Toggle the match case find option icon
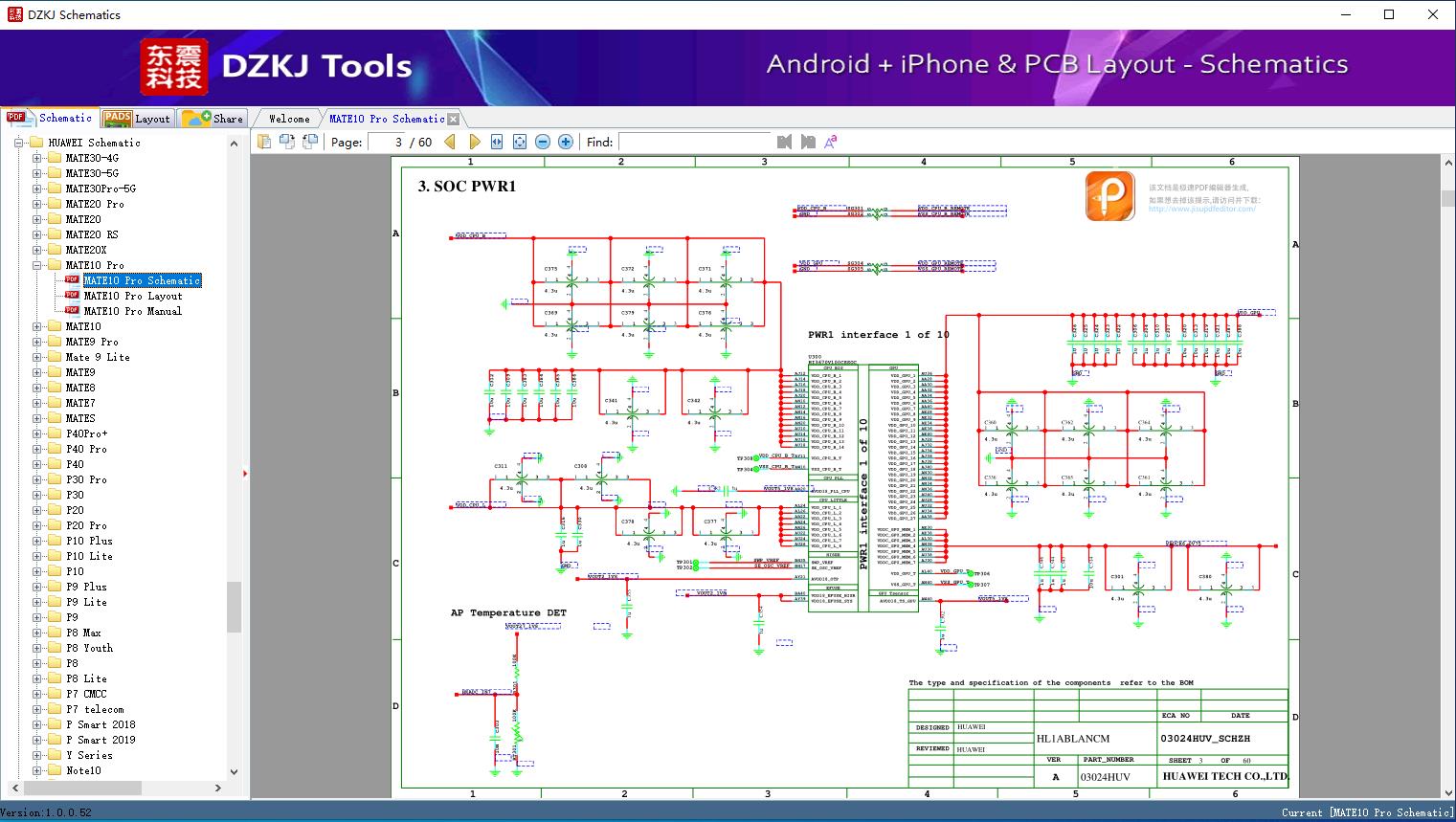Screen dimensions: 1456x822 tap(831, 142)
